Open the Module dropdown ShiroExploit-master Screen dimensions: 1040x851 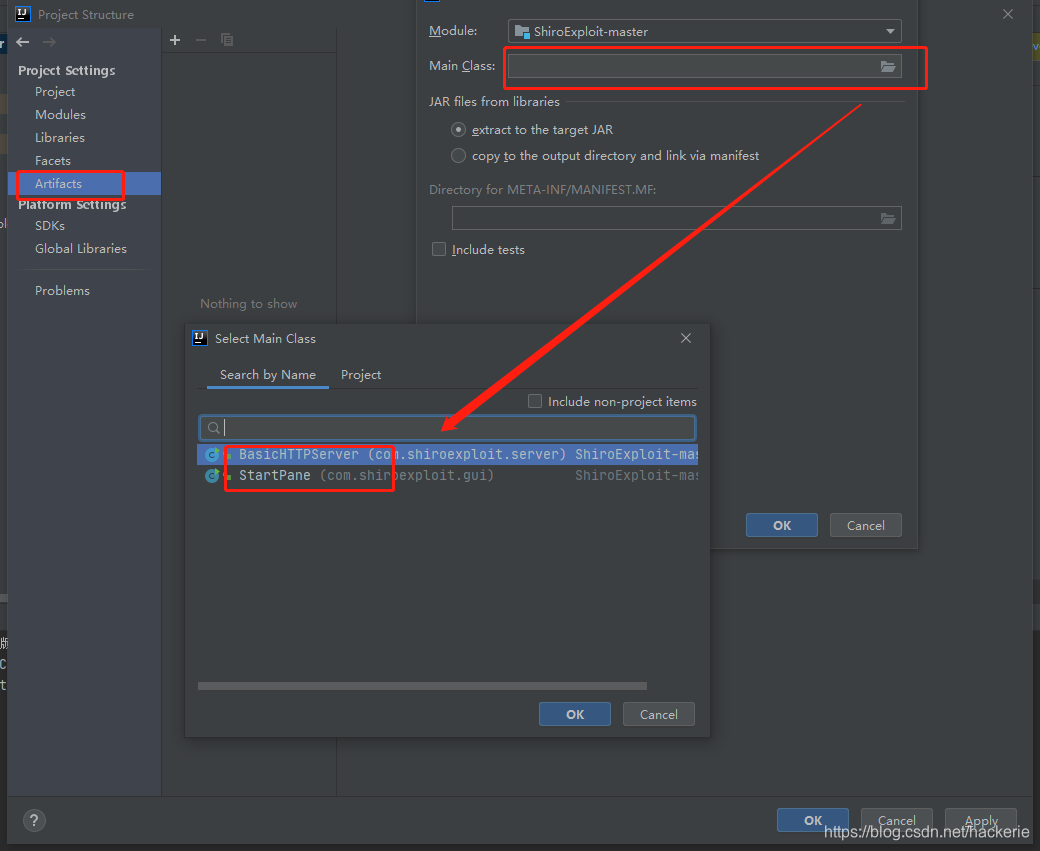coord(704,31)
